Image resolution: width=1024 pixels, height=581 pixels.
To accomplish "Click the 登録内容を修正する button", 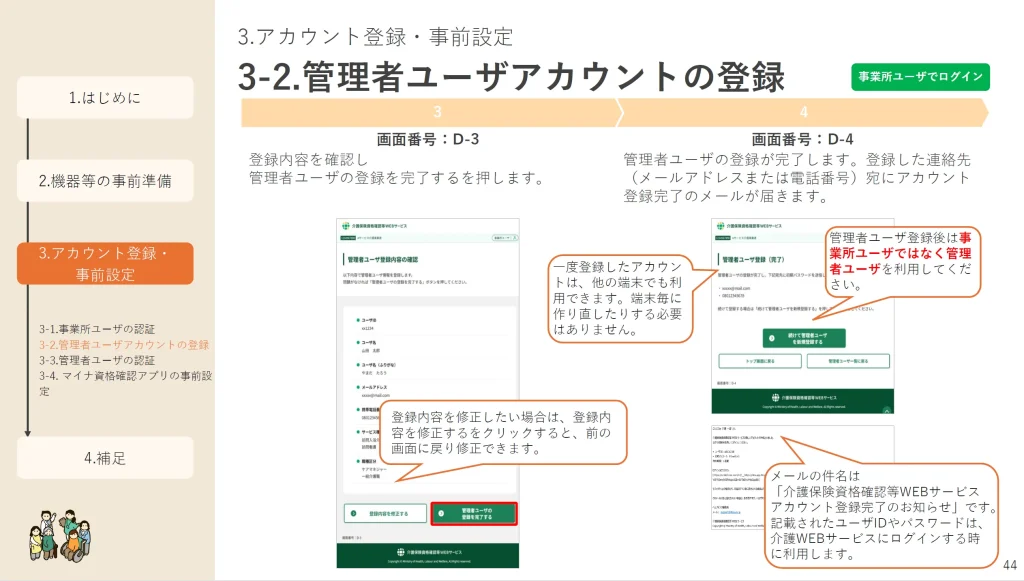I will pos(385,513).
